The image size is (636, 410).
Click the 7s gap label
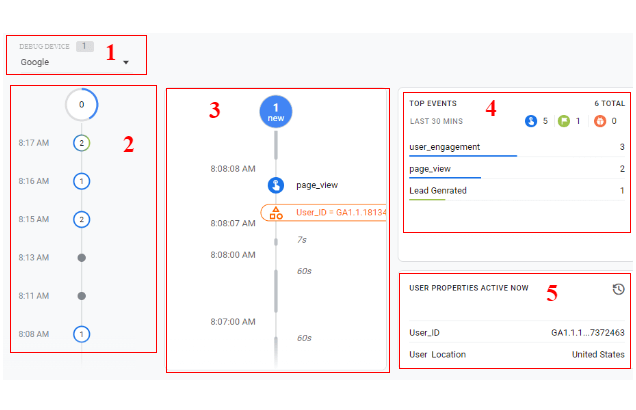(x=302, y=240)
